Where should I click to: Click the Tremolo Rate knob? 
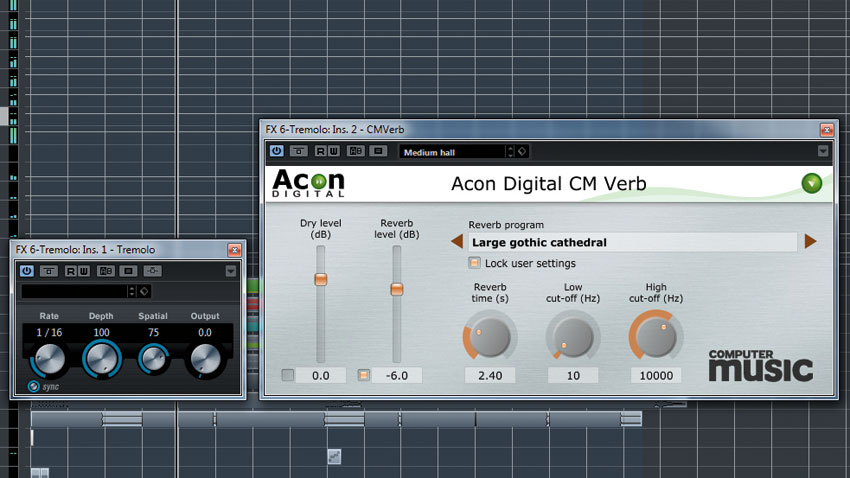click(x=49, y=359)
